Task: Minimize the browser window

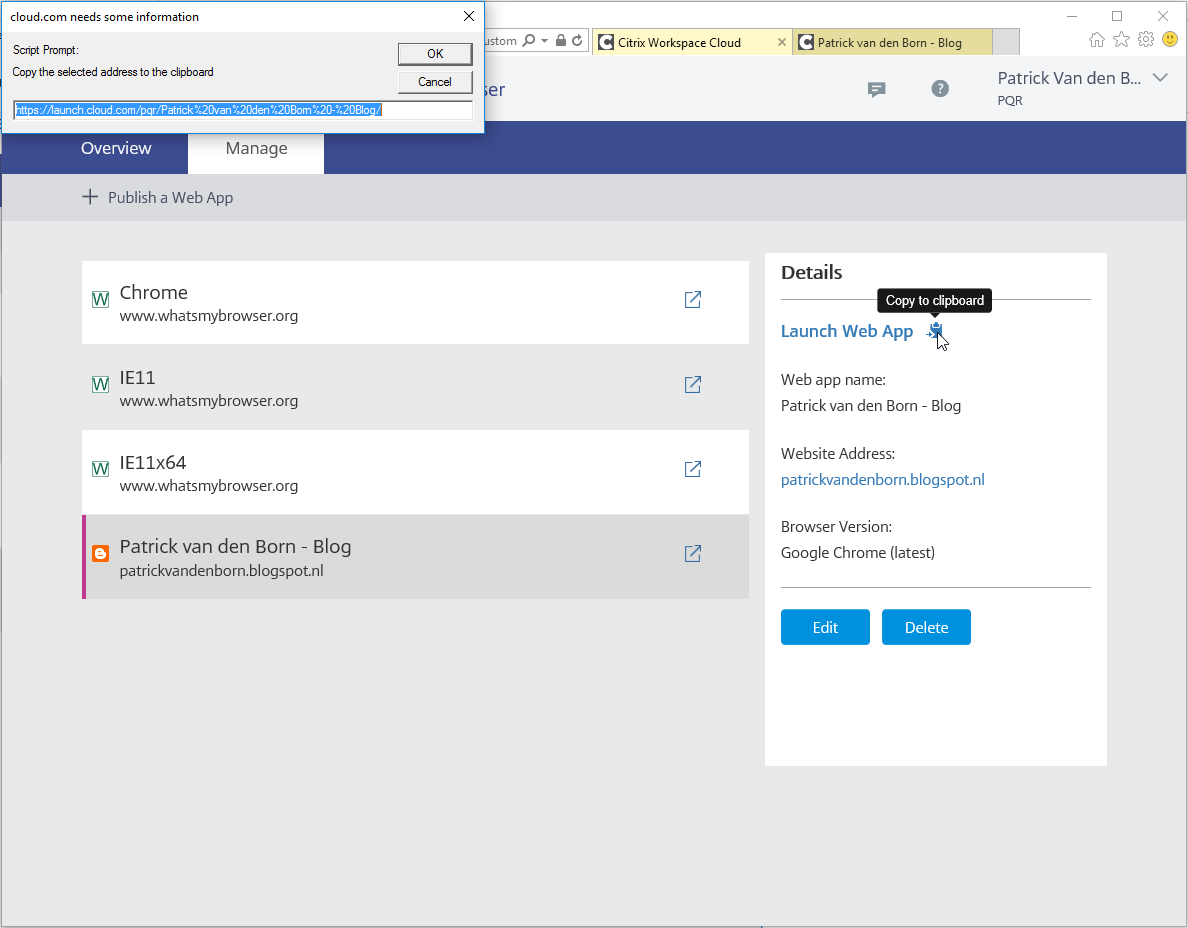Action: 1072,16
